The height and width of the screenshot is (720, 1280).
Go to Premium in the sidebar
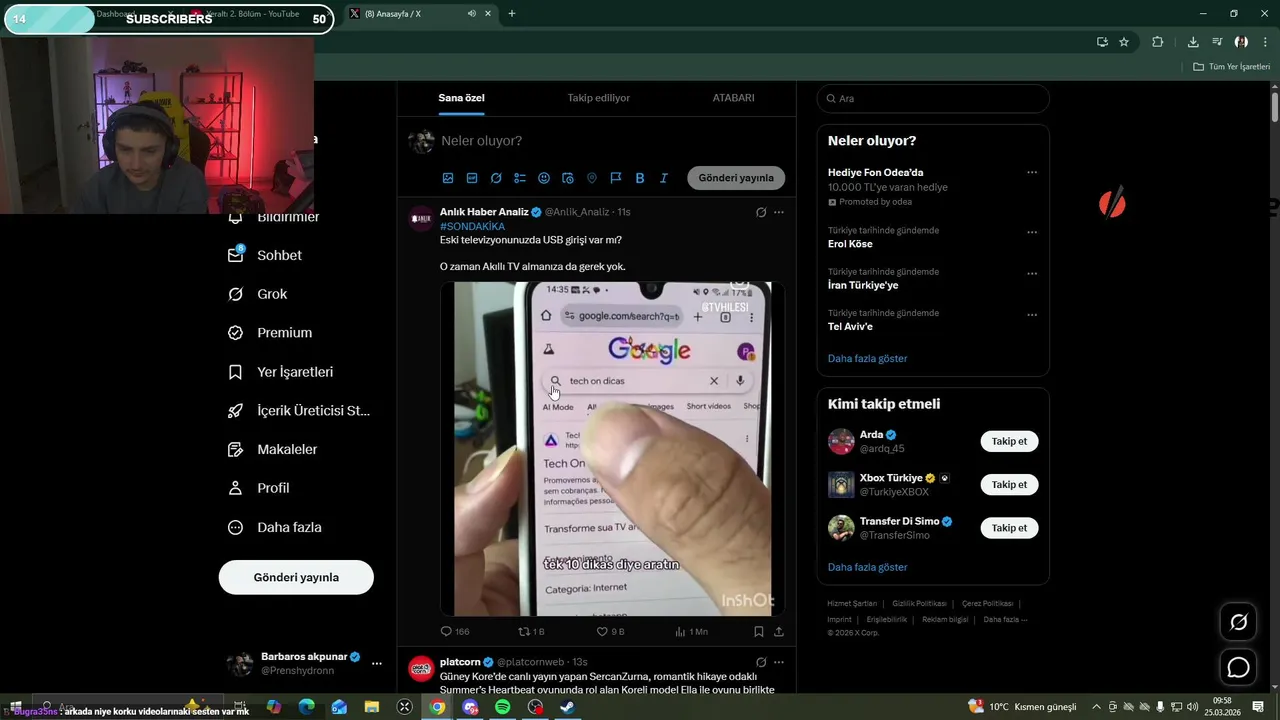[270, 333]
